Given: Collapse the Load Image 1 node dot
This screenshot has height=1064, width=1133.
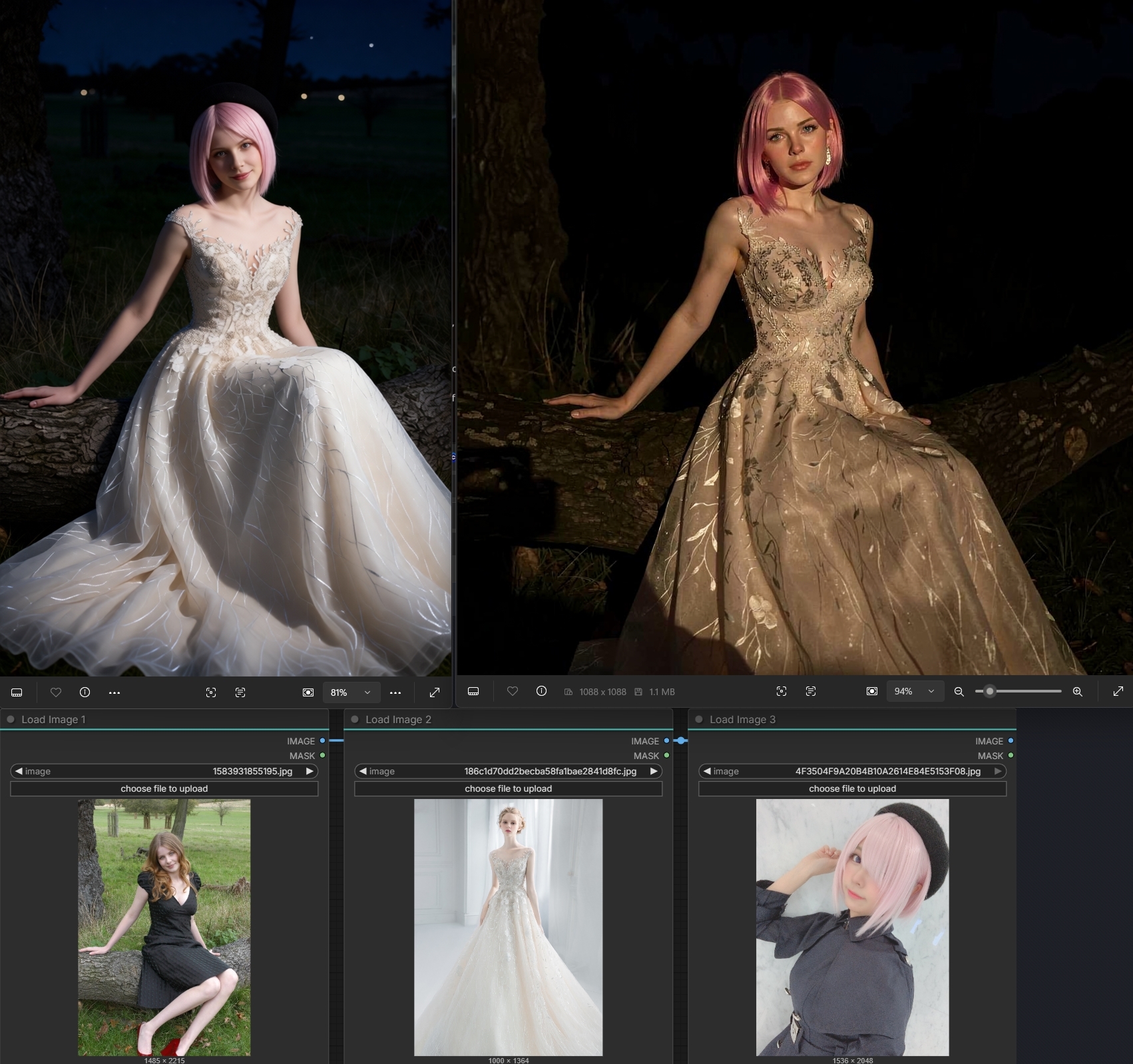Looking at the screenshot, I should pos(11,719).
